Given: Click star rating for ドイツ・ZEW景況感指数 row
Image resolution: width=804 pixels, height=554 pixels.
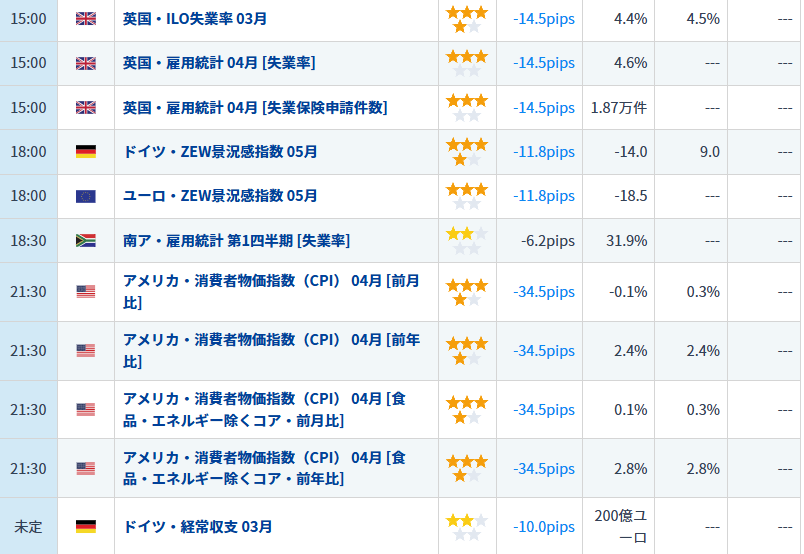Looking at the screenshot, I should pos(466,152).
